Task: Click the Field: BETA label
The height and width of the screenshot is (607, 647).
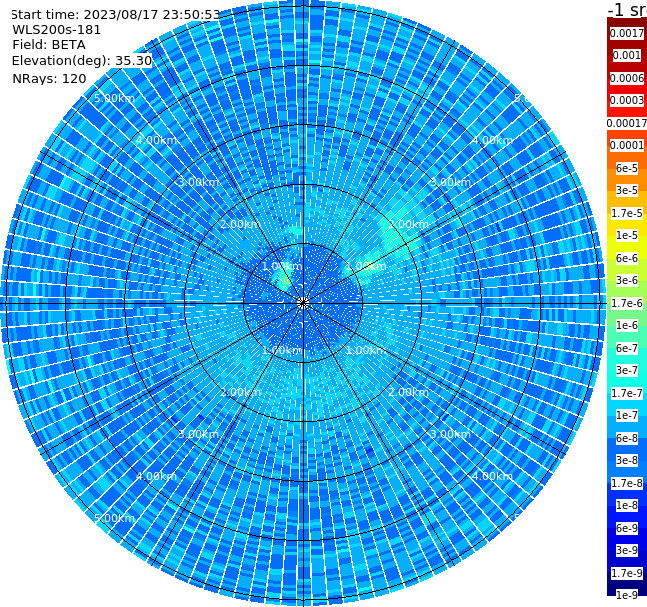Action: coord(49,45)
